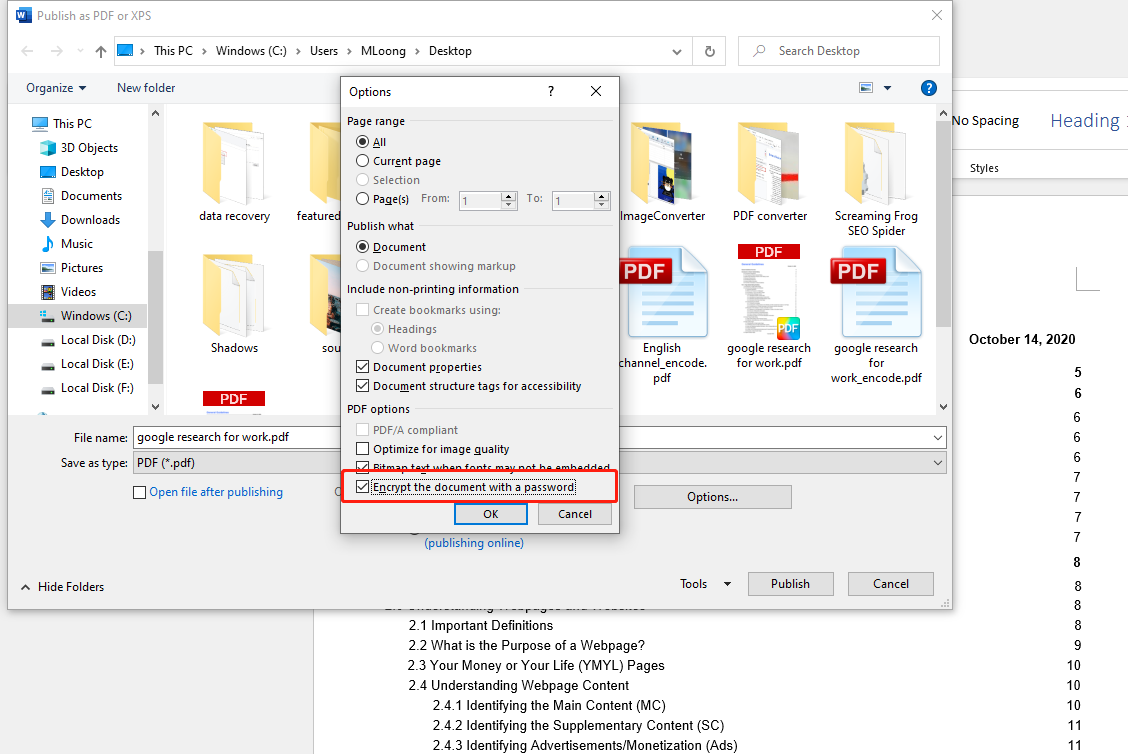Open the PDF converter folder

[x=770, y=173]
